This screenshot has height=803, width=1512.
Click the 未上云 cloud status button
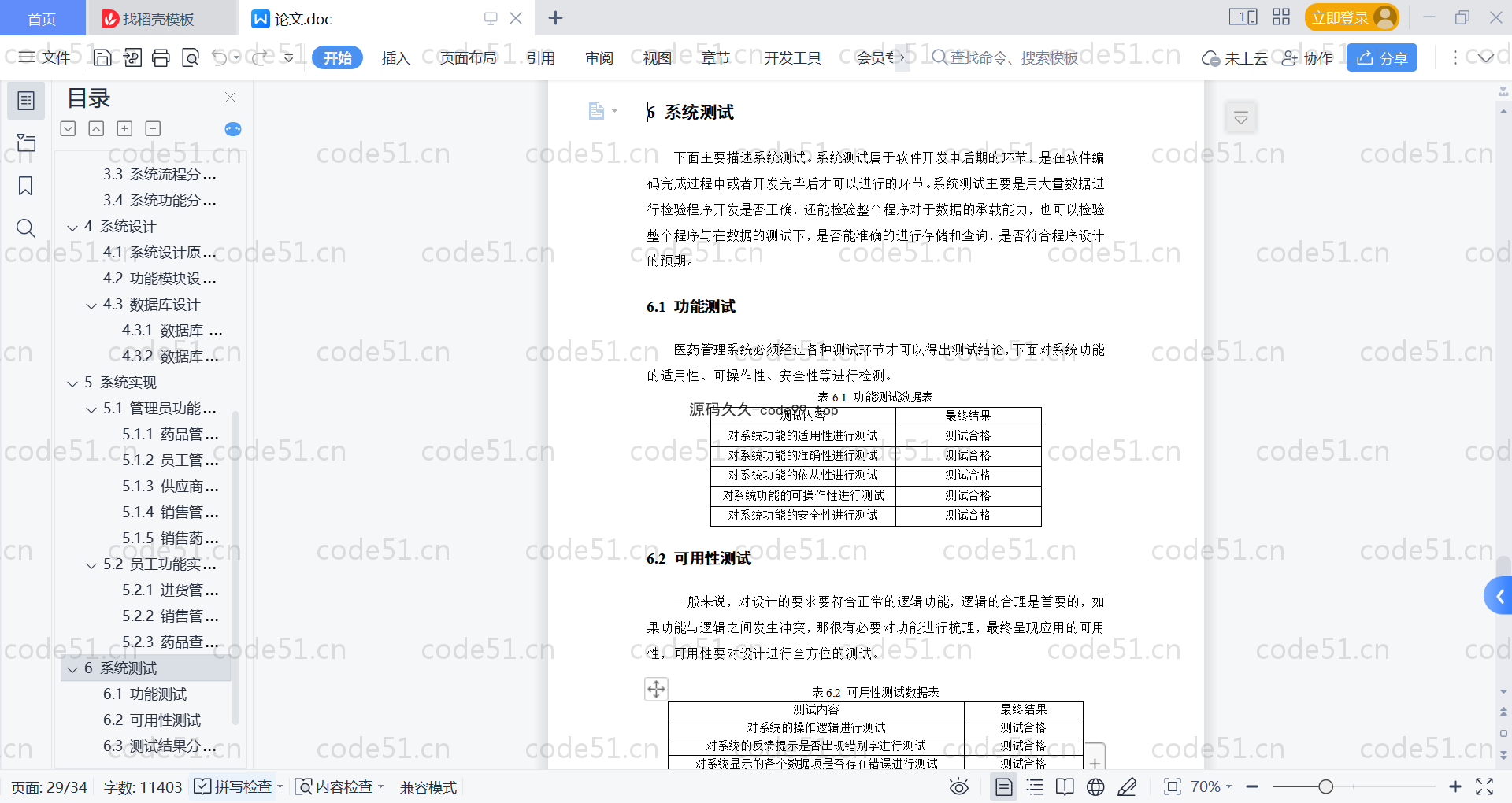[x=1234, y=58]
